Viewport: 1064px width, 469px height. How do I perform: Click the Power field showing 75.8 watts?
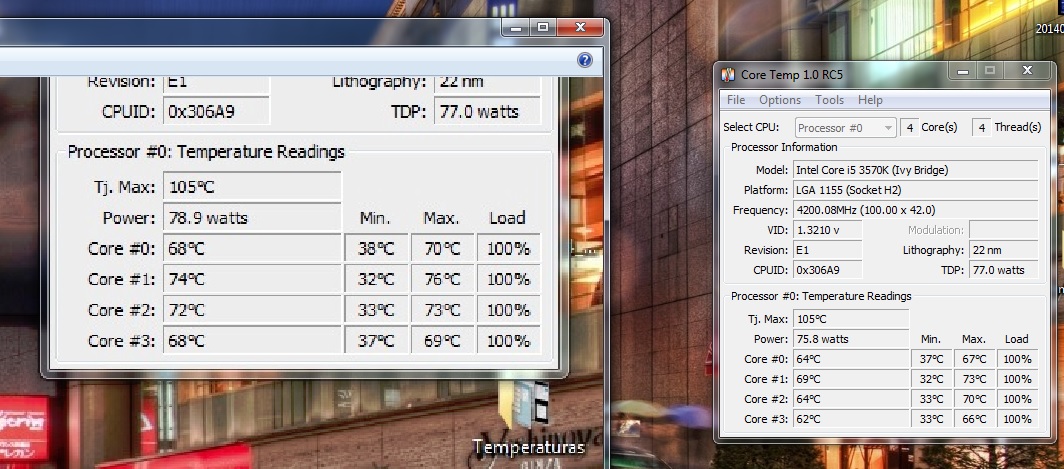click(x=851, y=339)
